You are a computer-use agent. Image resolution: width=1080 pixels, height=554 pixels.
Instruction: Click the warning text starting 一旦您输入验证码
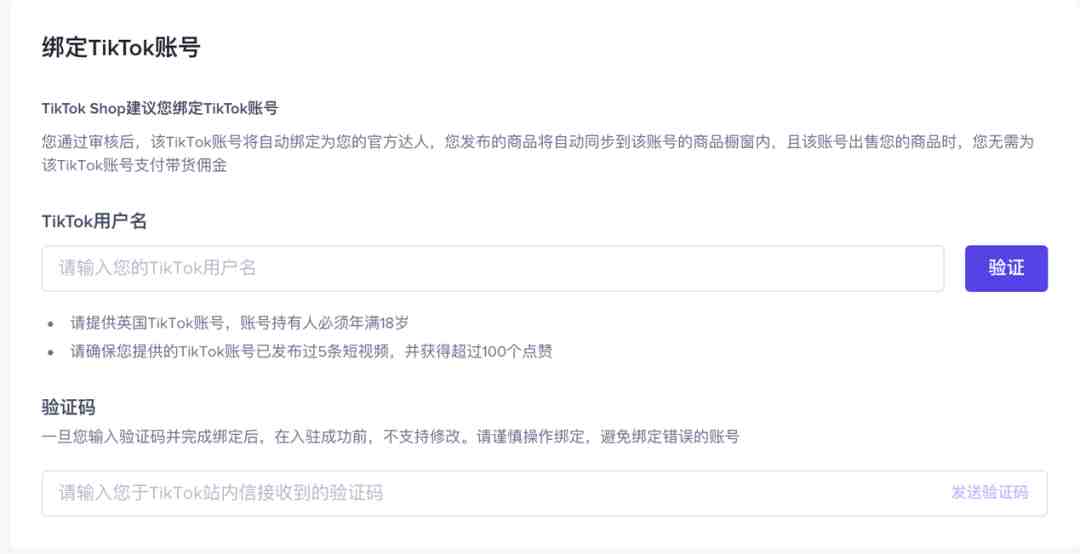(391, 437)
